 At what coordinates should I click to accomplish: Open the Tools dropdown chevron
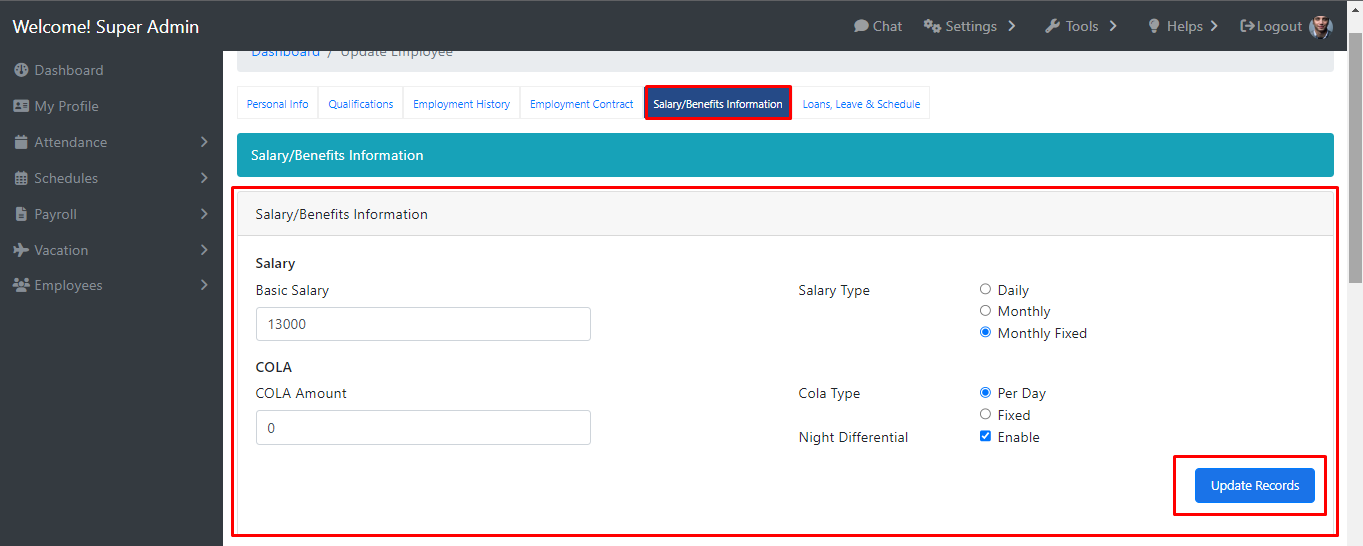1113,26
